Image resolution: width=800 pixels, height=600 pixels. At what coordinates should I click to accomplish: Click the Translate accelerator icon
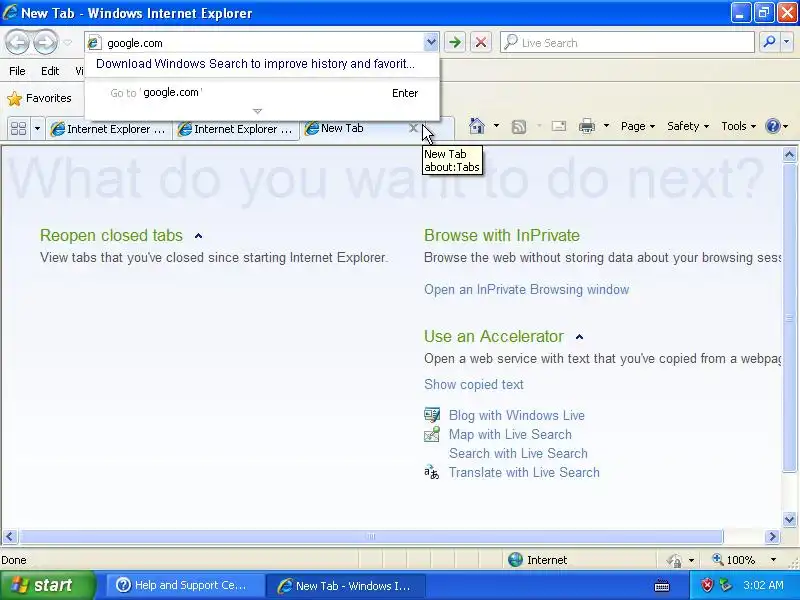(432, 472)
